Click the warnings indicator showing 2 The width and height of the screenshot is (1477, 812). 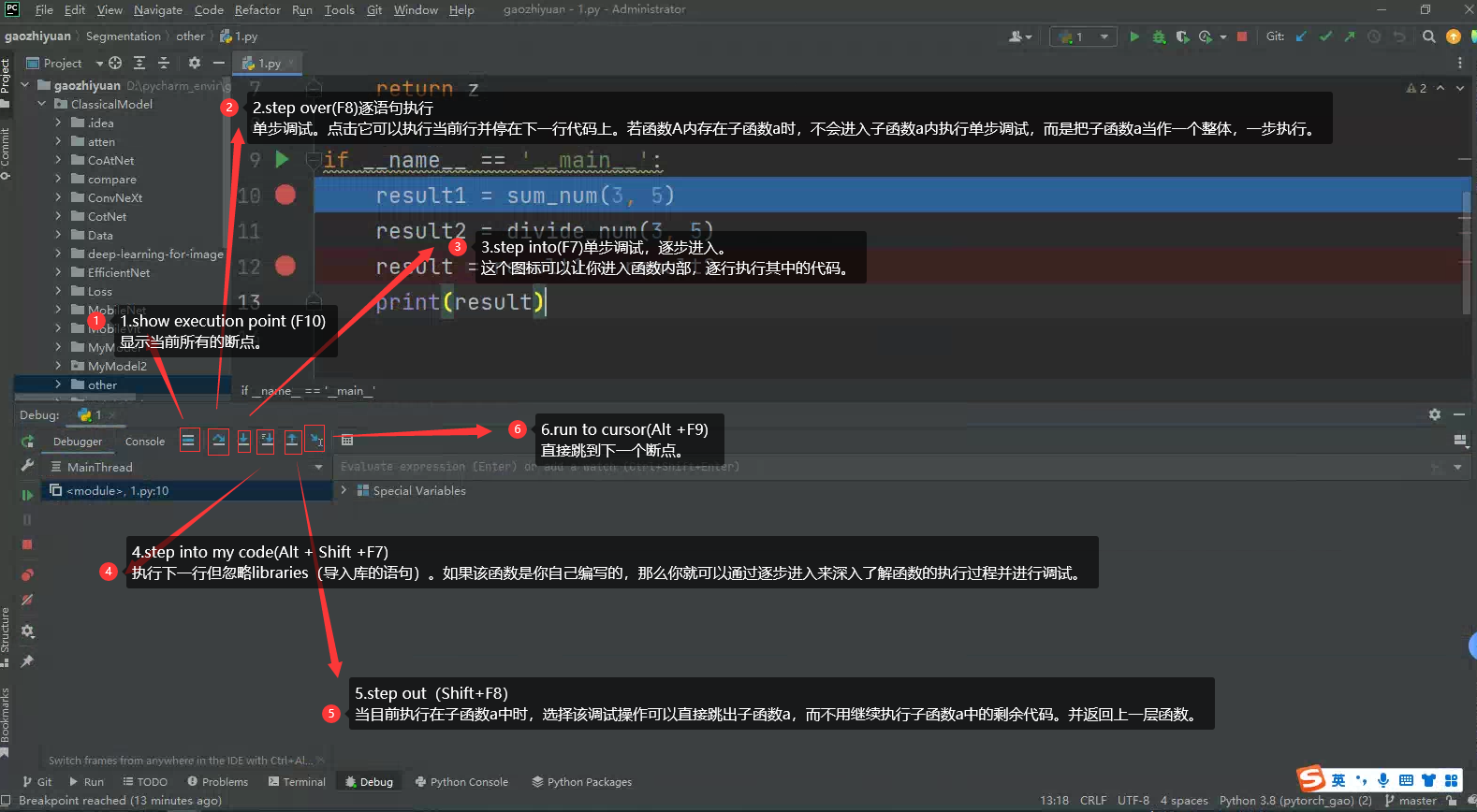pos(1417,88)
